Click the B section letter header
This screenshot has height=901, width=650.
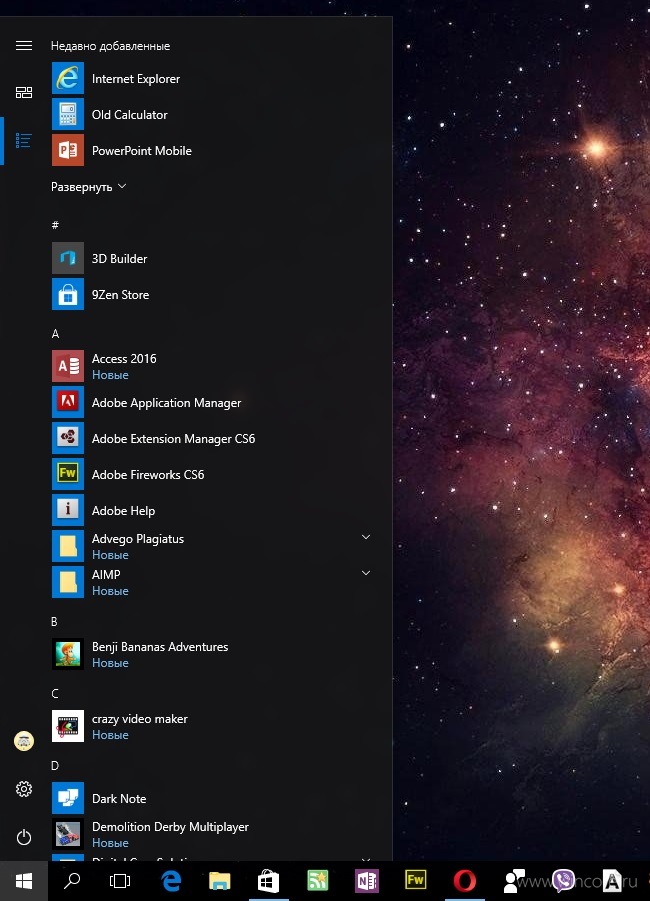(55, 621)
